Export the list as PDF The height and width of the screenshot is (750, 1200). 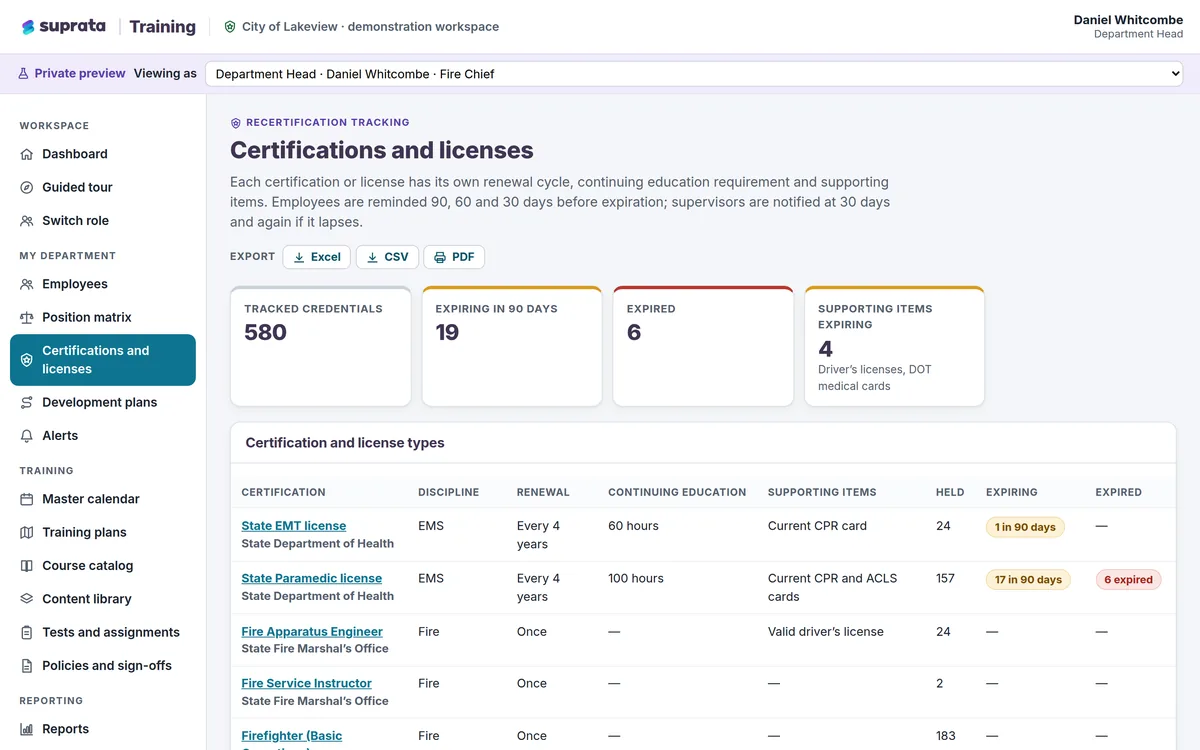pos(454,257)
